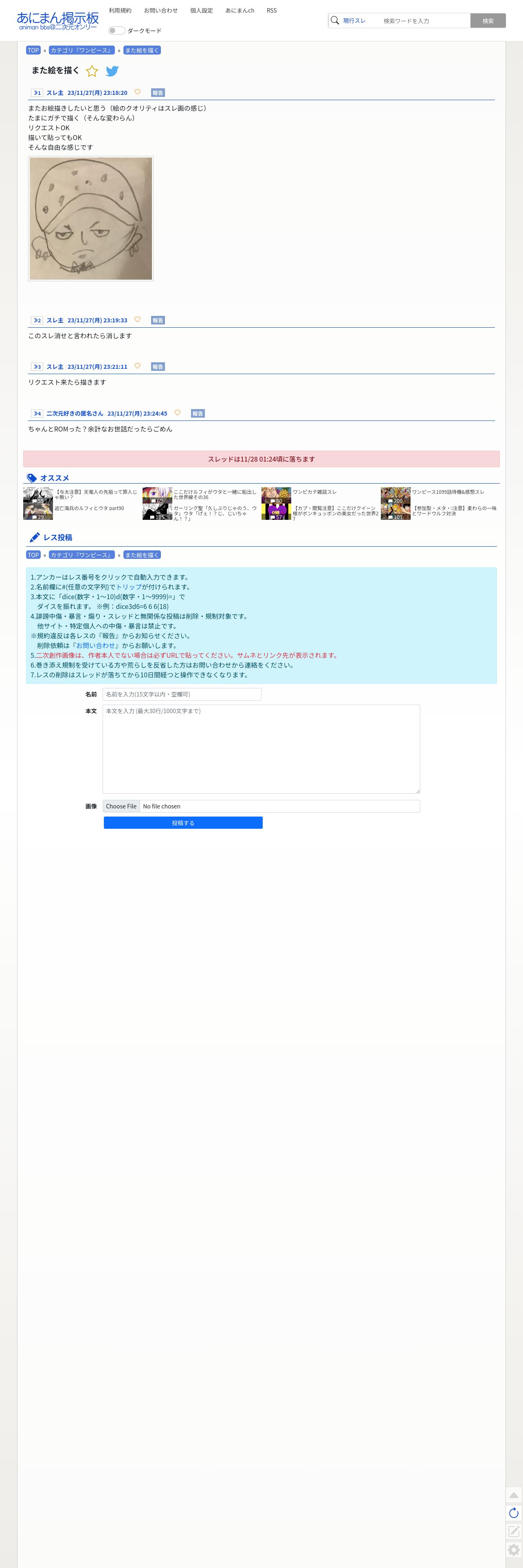Open the トリップ link in posting rules
This screenshot has width=523, height=1568.
click(x=129, y=587)
